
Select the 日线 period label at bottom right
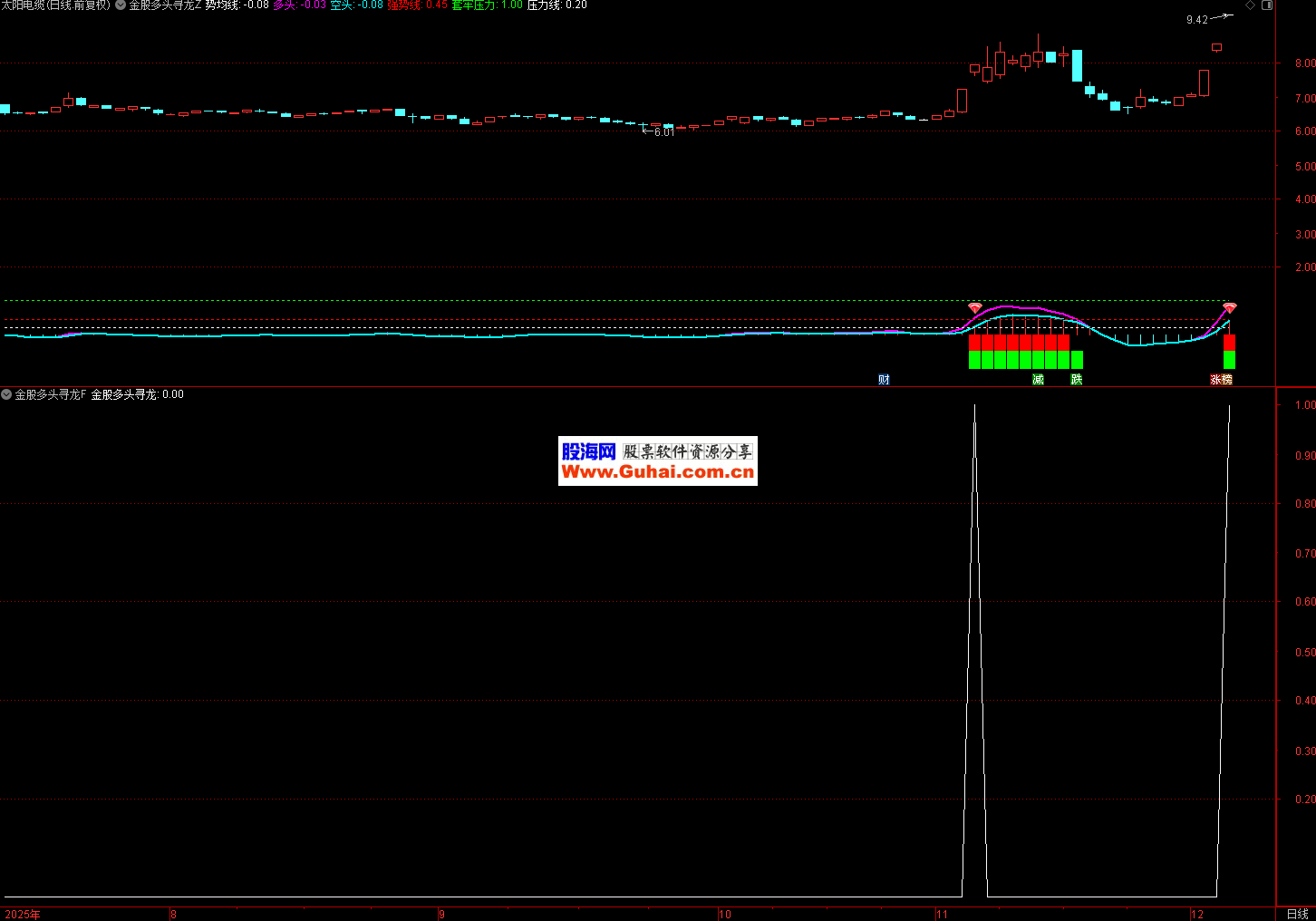pyautogui.click(x=1297, y=914)
